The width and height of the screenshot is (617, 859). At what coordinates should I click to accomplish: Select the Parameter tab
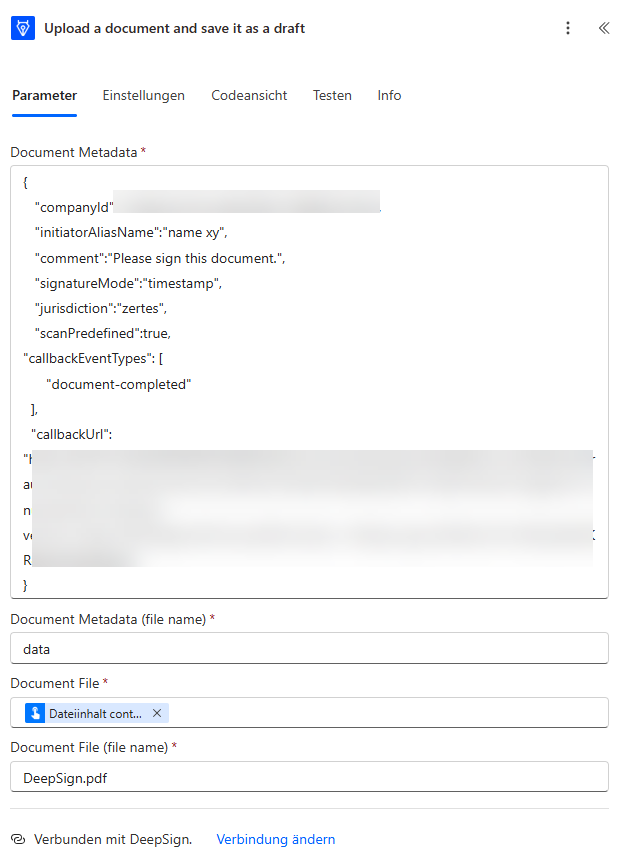point(44,95)
